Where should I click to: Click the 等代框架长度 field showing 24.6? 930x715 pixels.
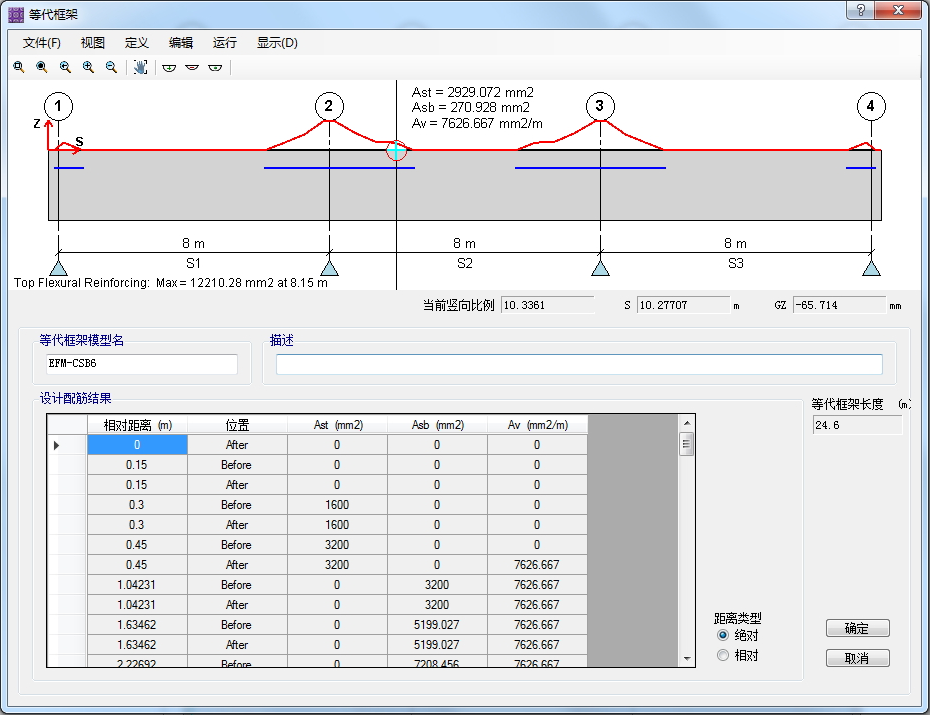(x=858, y=425)
